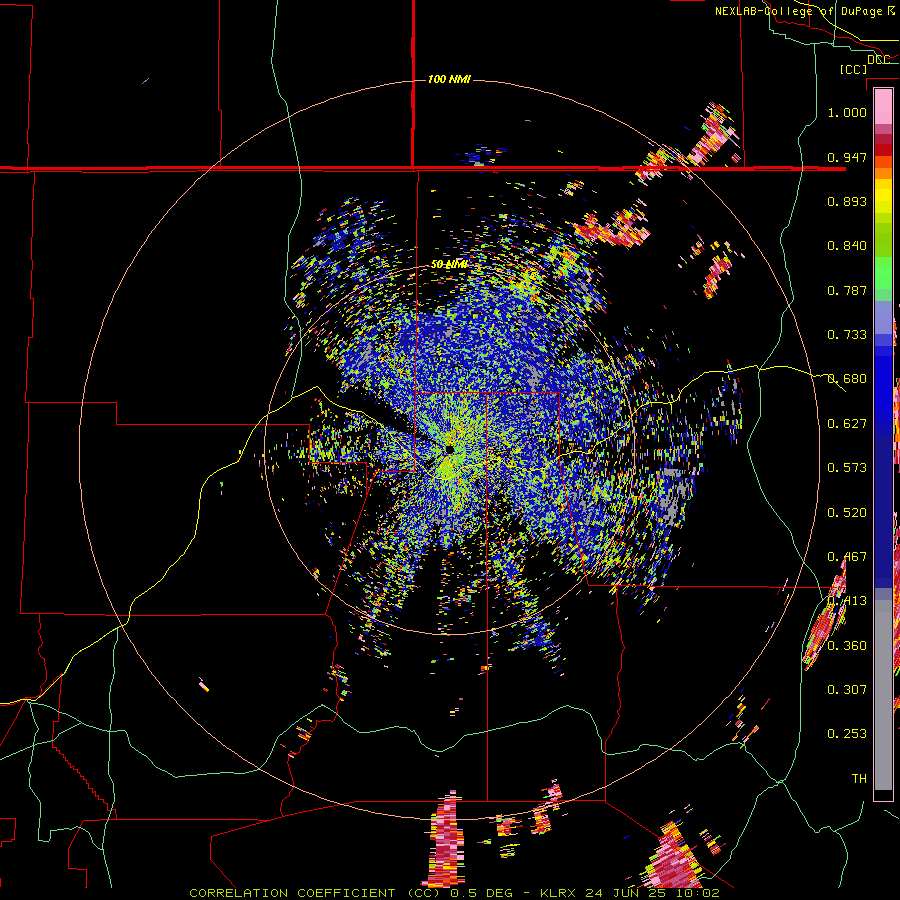The width and height of the screenshot is (900, 900).
Task: Click the KLRX radar site center dot
Action: [x=449, y=449]
